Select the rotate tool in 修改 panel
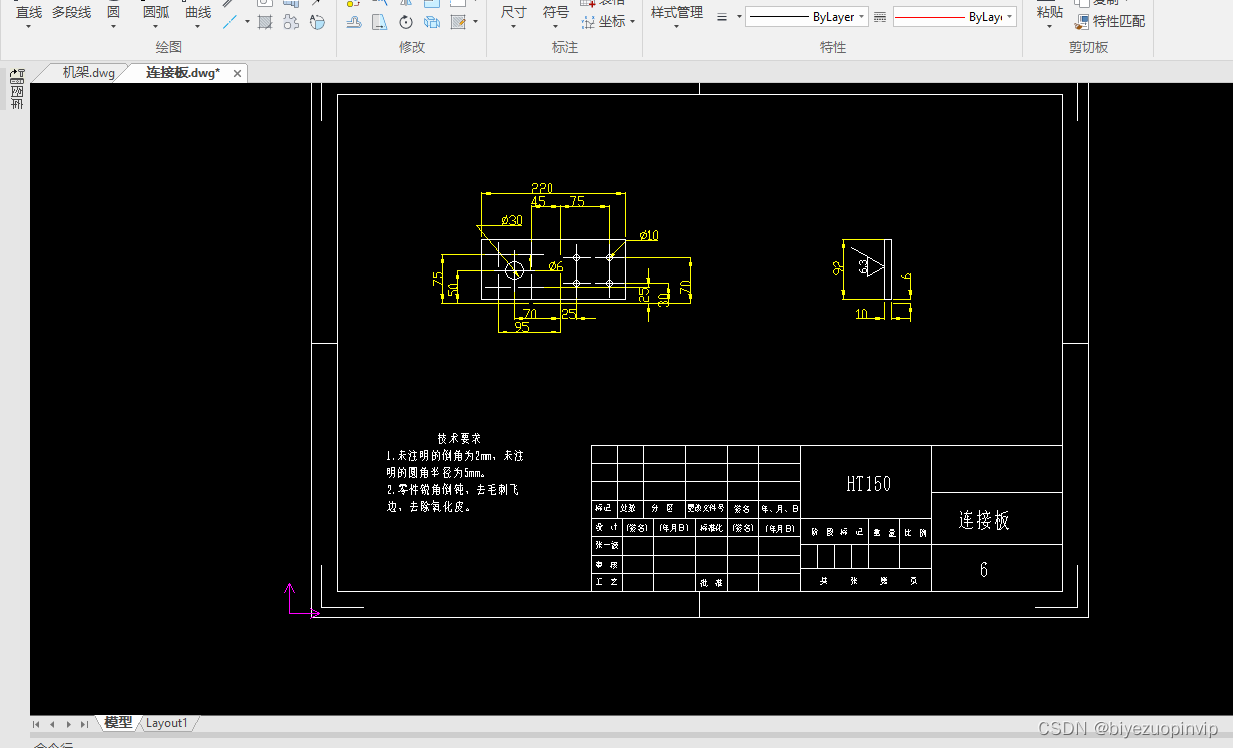Image resolution: width=1233 pixels, height=748 pixels. coord(406,21)
